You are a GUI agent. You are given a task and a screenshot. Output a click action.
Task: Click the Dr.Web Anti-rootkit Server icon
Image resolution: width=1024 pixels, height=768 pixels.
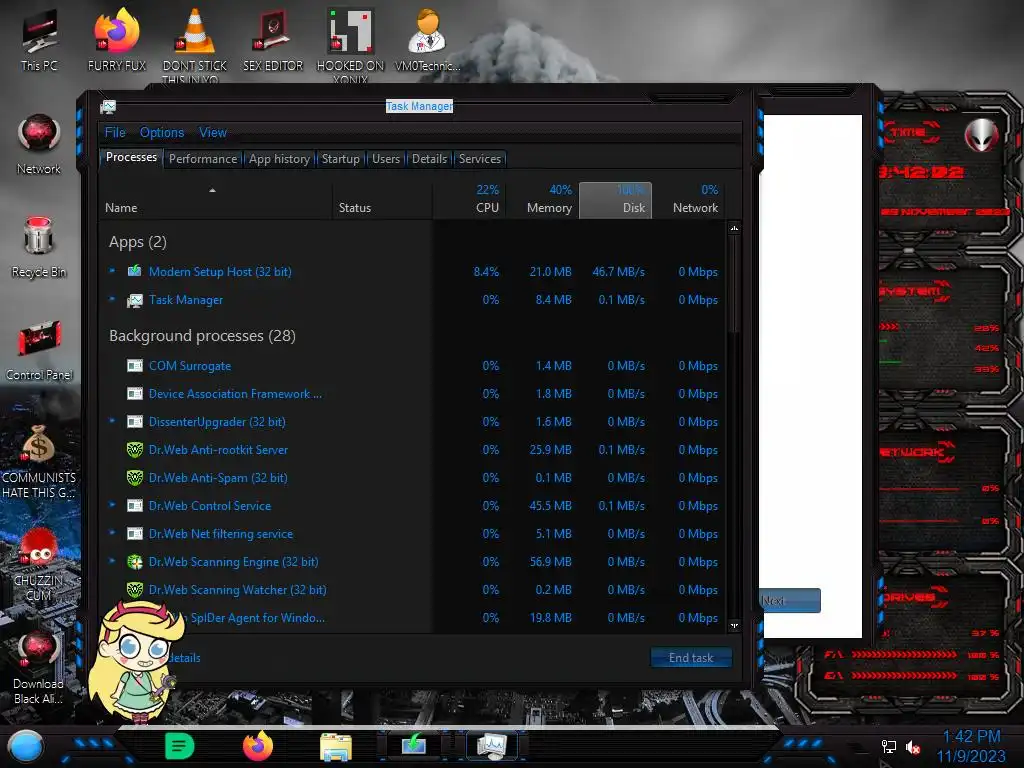135,450
